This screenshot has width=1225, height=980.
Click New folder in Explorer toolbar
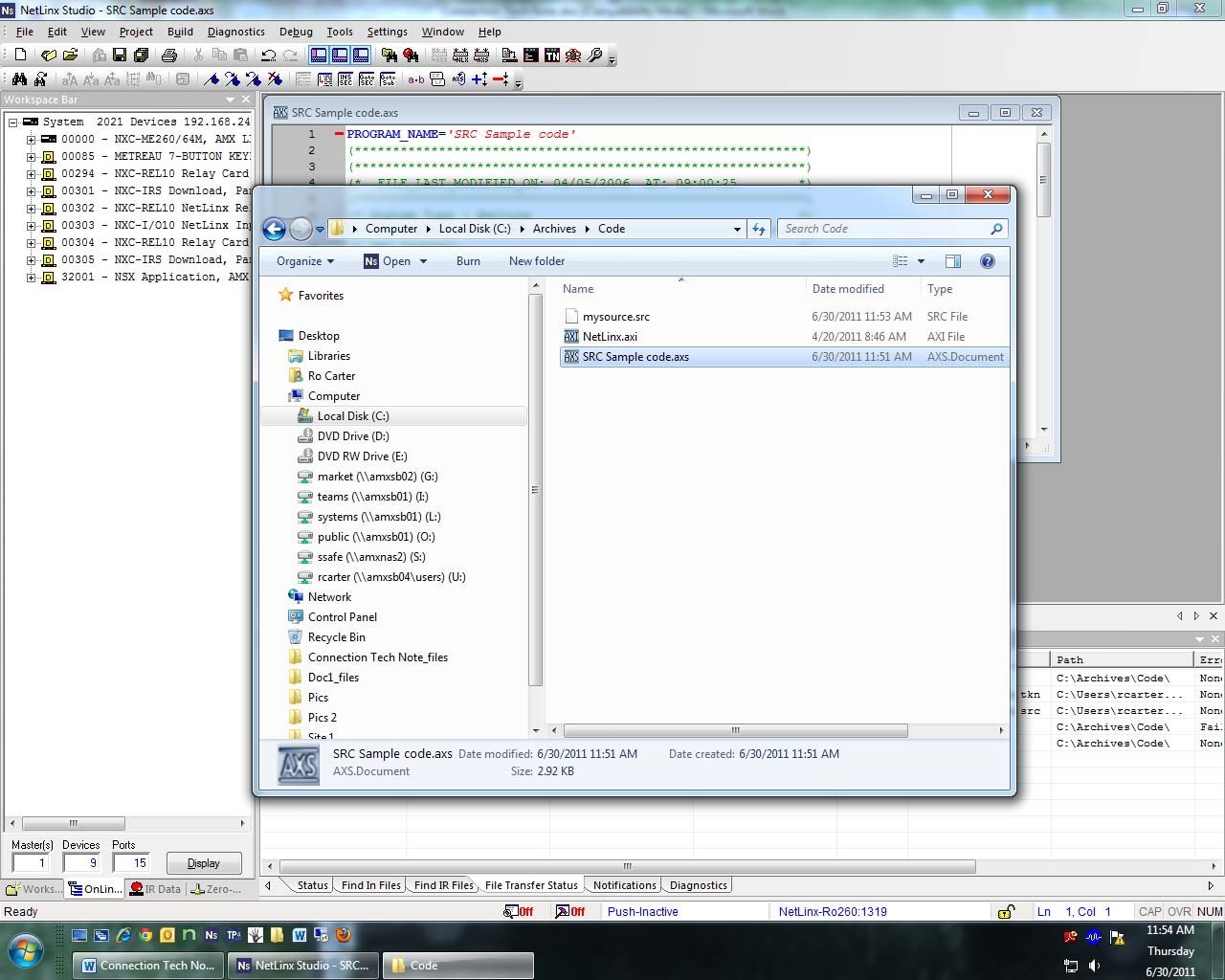[537, 261]
